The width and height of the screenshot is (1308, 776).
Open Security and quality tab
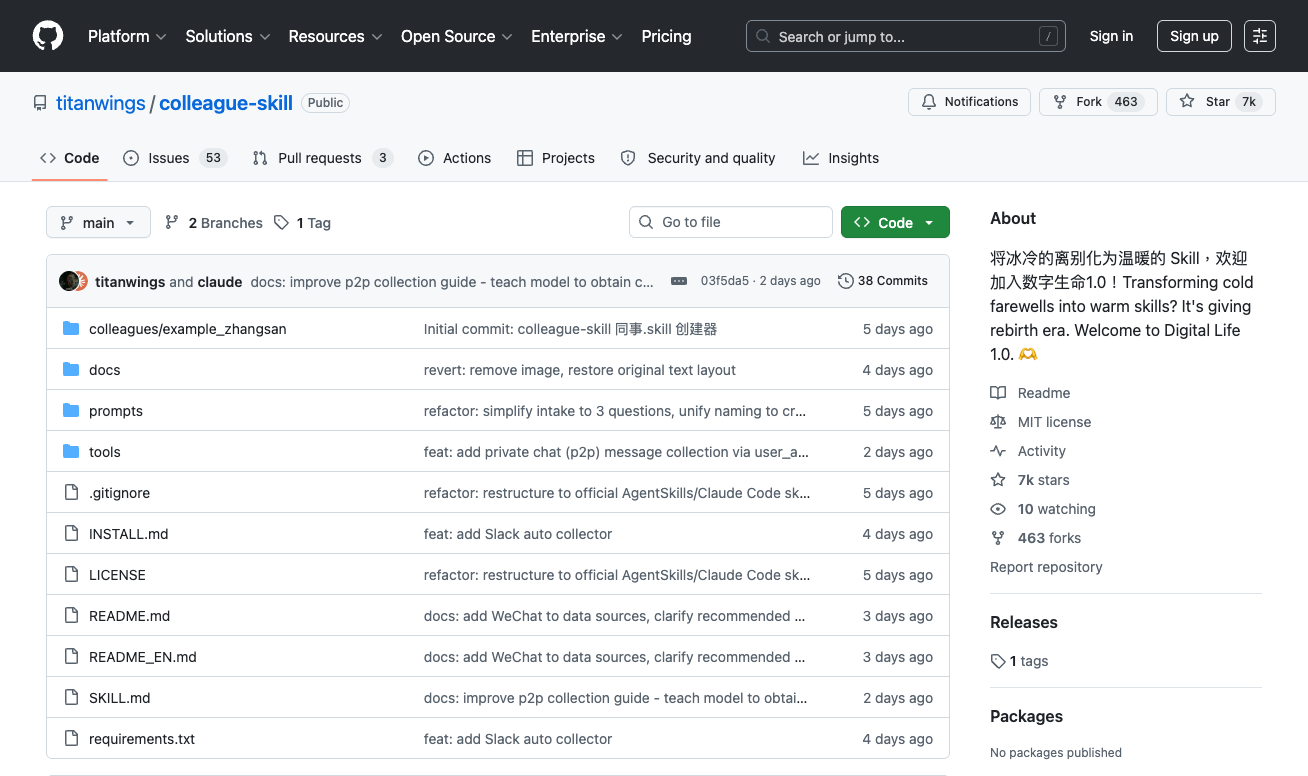pos(697,158)
